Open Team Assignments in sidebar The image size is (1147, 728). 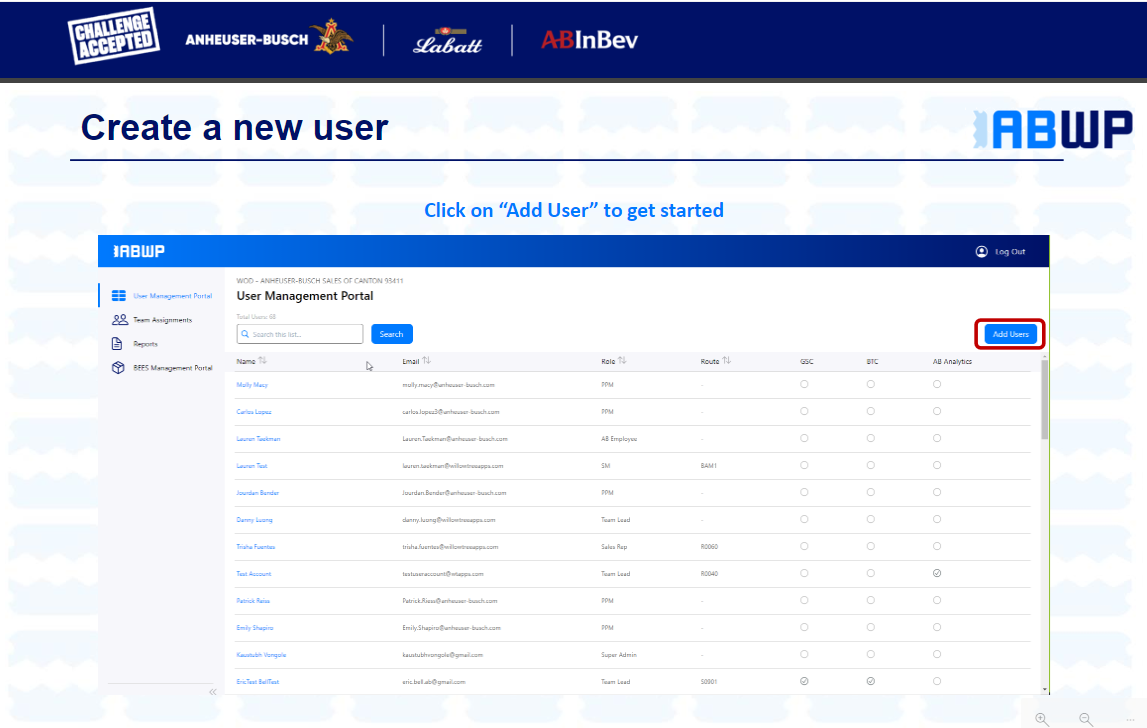(162, 320)
